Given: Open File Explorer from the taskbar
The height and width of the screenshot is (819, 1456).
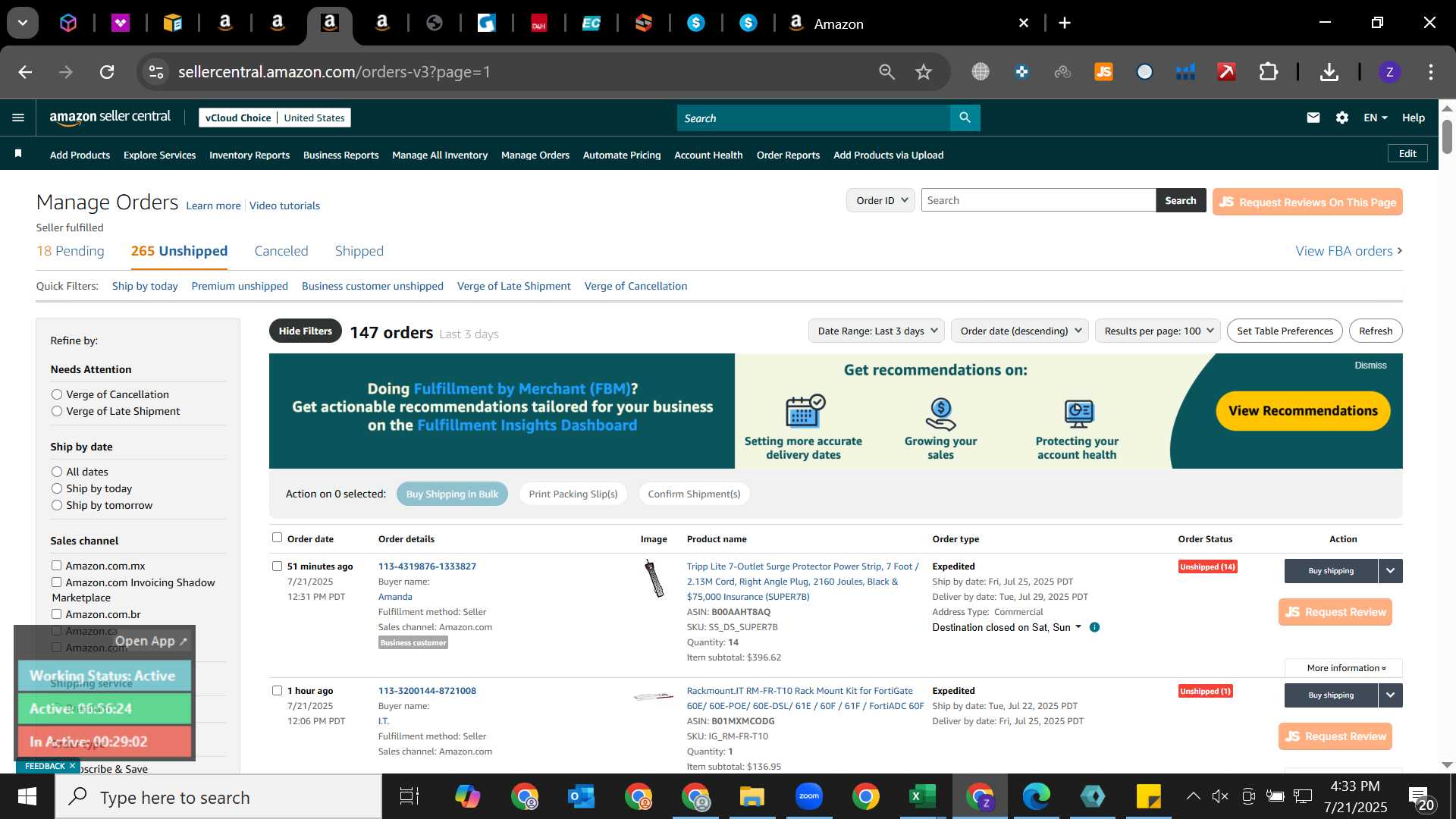Looking at the screenshot, I should pyautogui.click(x=752, y=796).
